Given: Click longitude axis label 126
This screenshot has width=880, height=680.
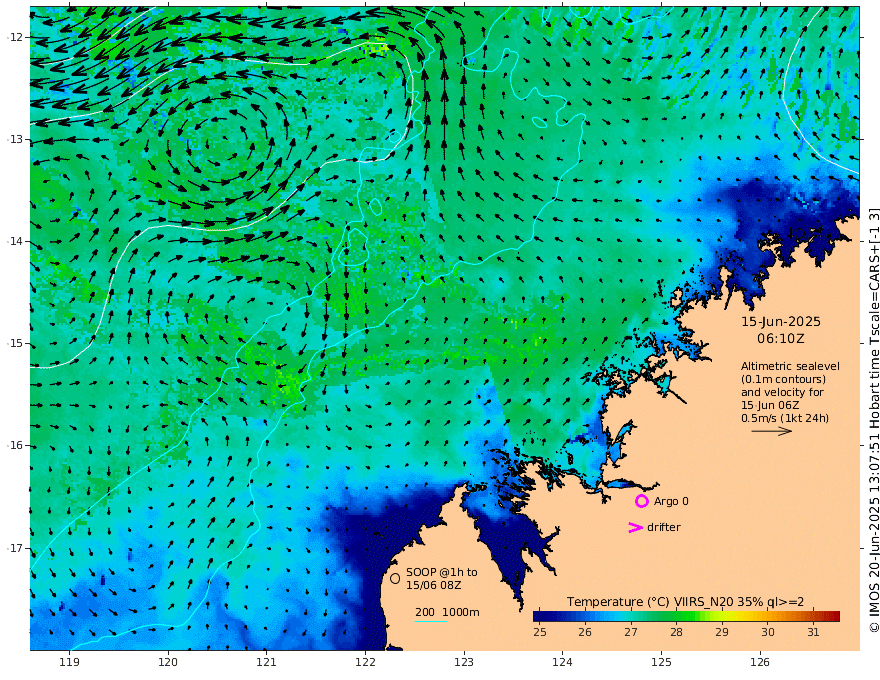Looking at the screenshot, I should tap(760, 662).
